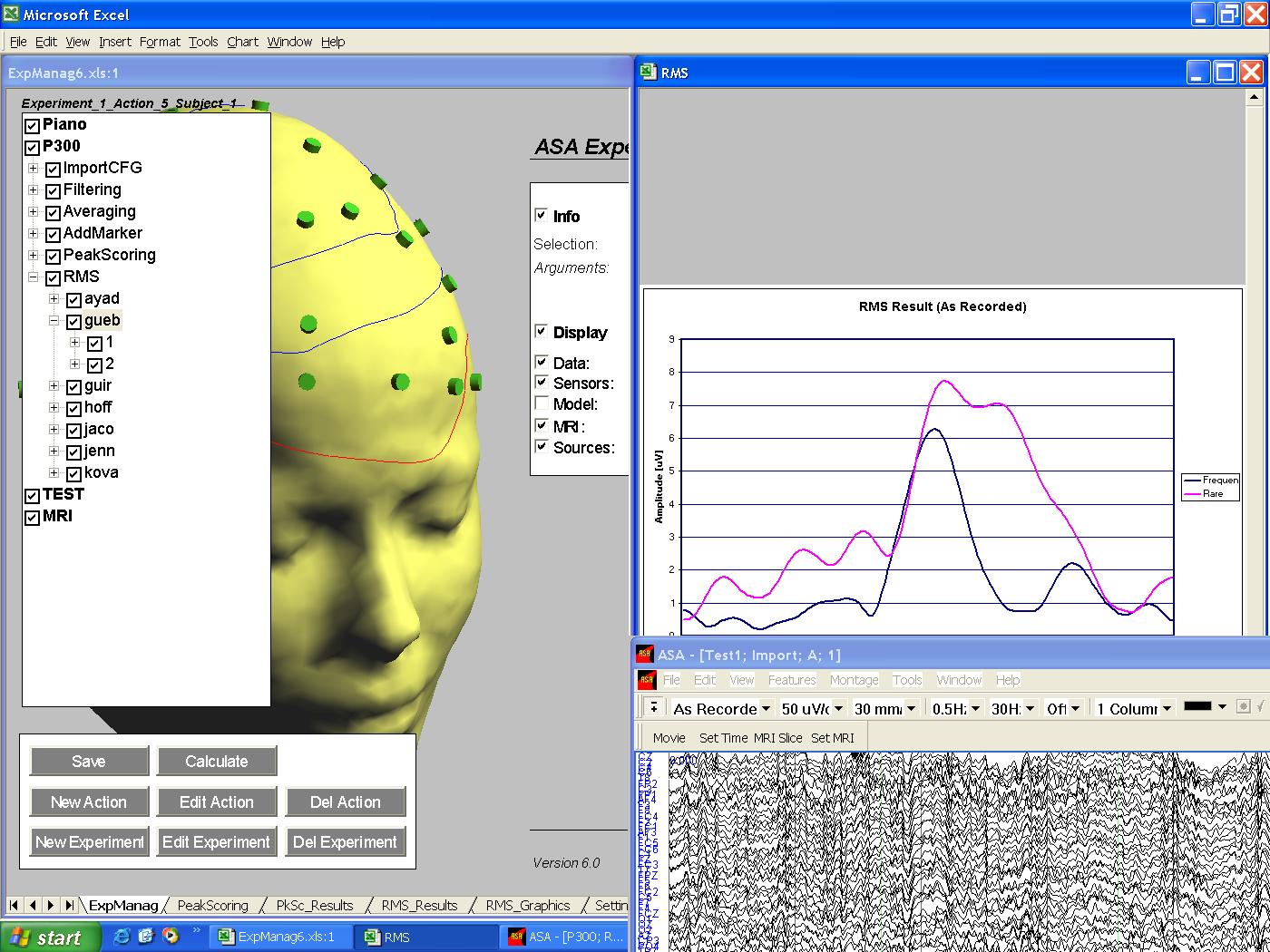The width and height of the screenshot is (1270, 952).
Task: Toggle the TEST experiment checkbox
Action: (32, 496)
